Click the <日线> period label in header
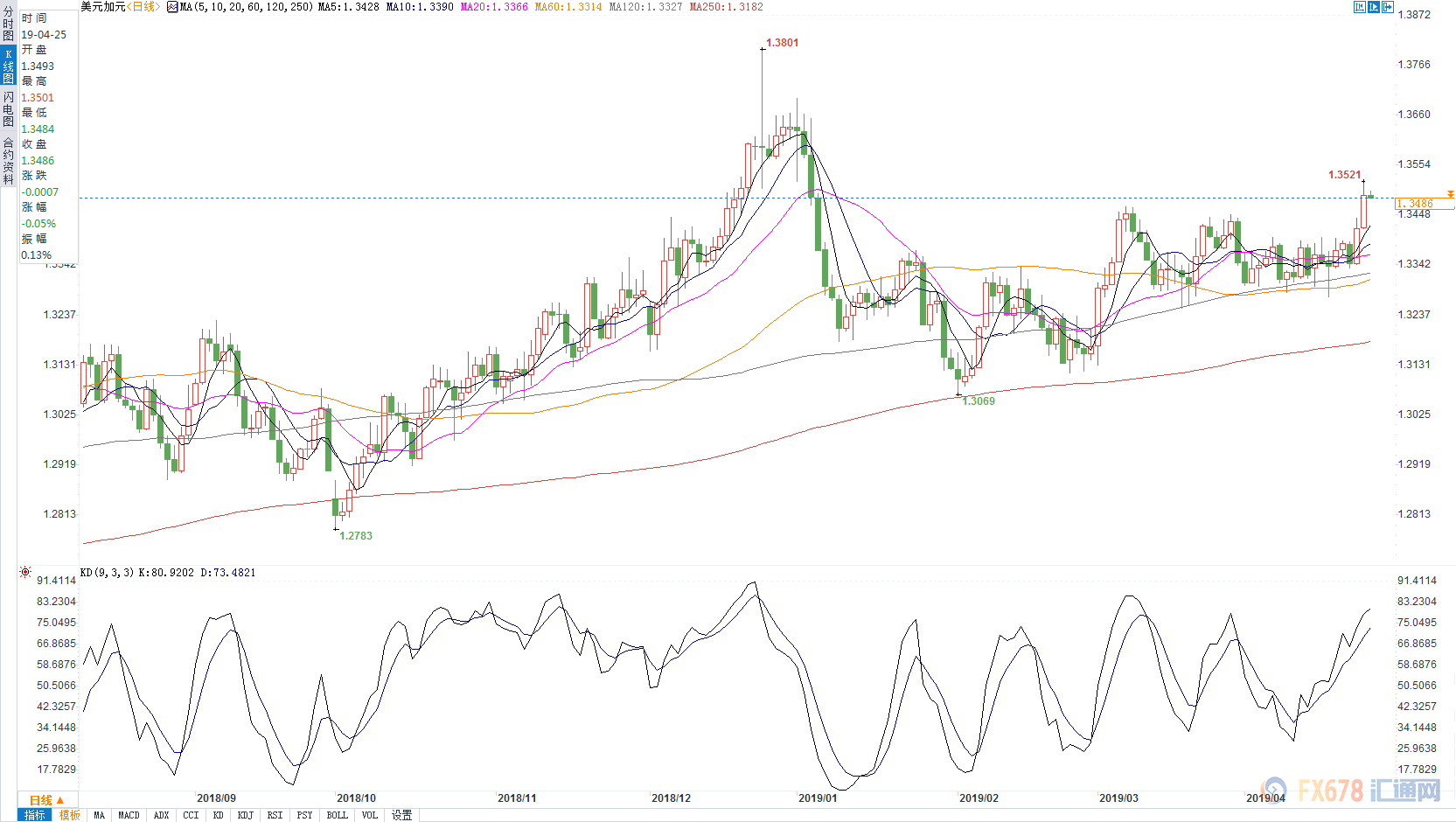The height and width of the screenshot is (822, 1456). pyautogui.click(x=143, y=7)
